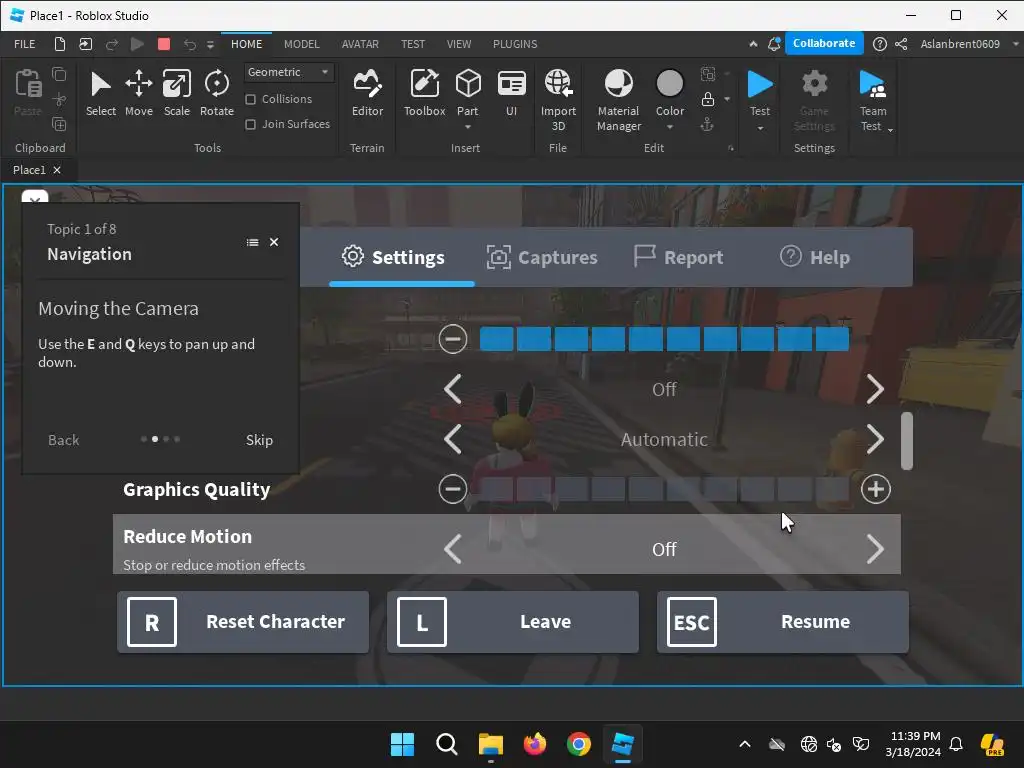Open the Geometric mode dropdown
The height and width of the screenshot is (768, 1024).
289,72
